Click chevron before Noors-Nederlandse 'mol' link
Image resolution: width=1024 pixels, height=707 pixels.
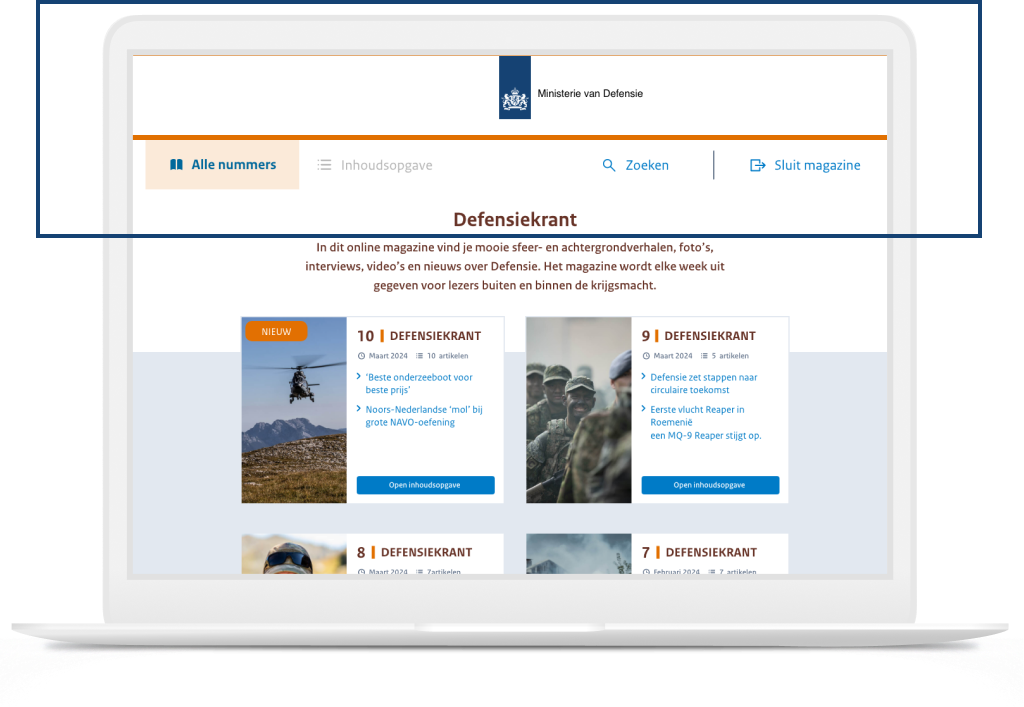click(x=359, y=409)
